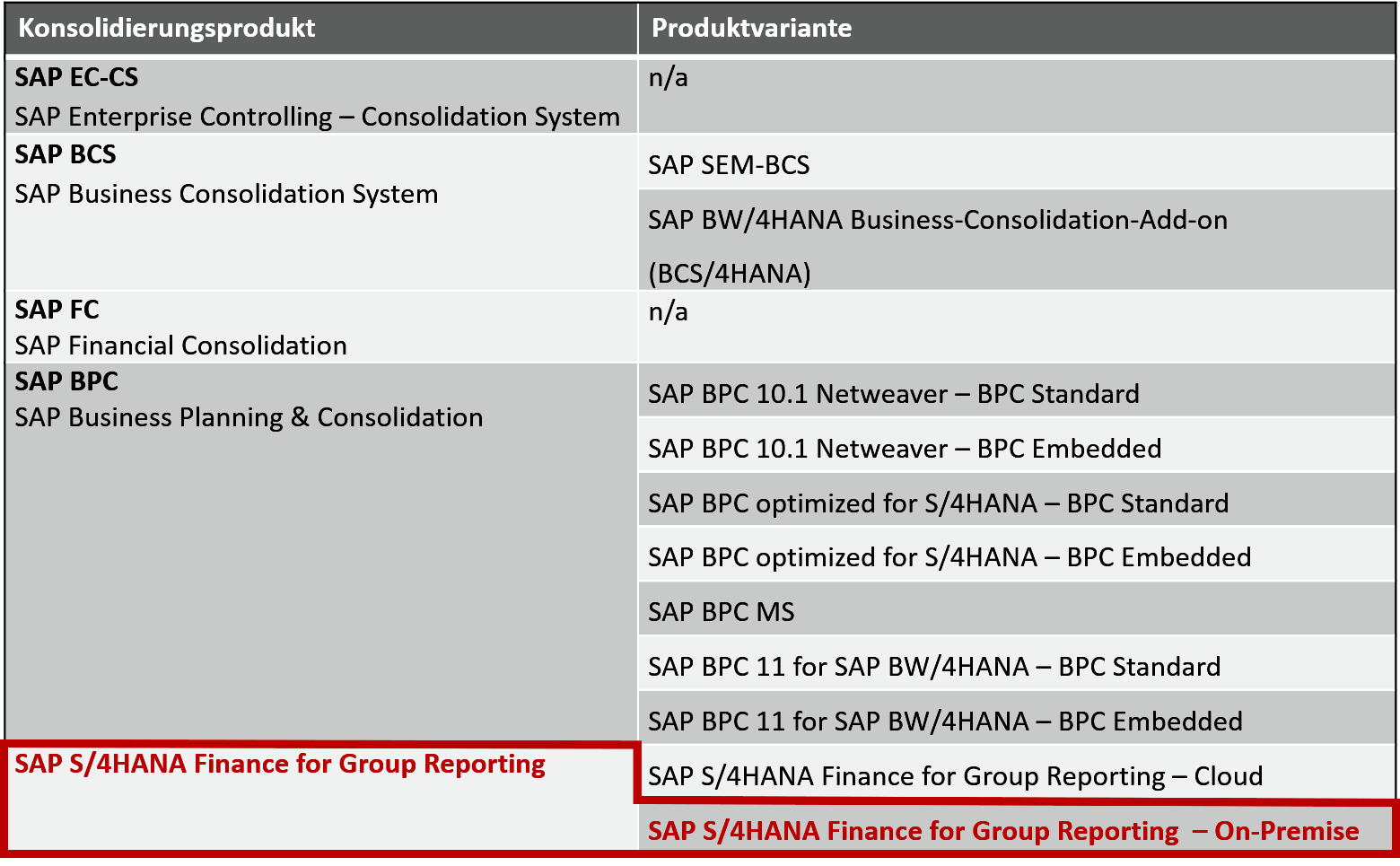1400x866 pixels.
Task: Select SAP BPC 11 for BW/4HANA – BPC Standard
Action: click(933, 667)
